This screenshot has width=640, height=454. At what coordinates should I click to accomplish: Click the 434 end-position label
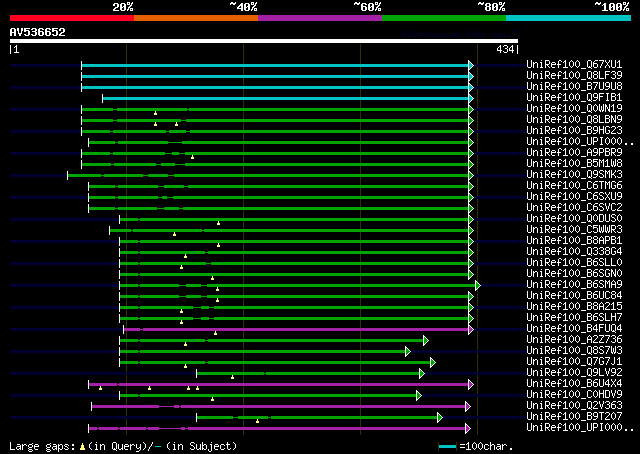coord(505,49)
